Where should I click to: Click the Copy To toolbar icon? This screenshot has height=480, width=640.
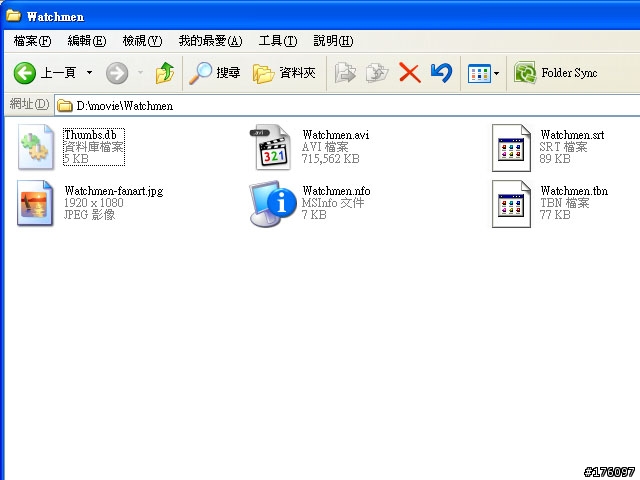(377, 73)
